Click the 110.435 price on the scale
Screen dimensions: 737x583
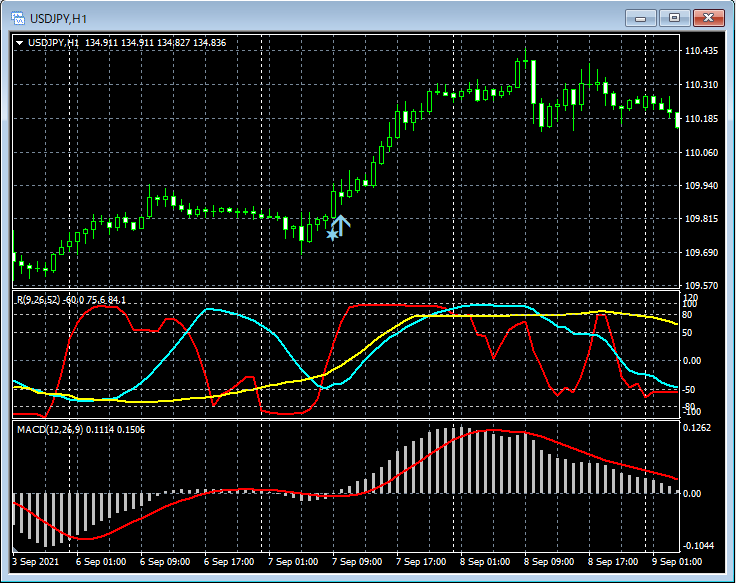click(x=703, y=51)
